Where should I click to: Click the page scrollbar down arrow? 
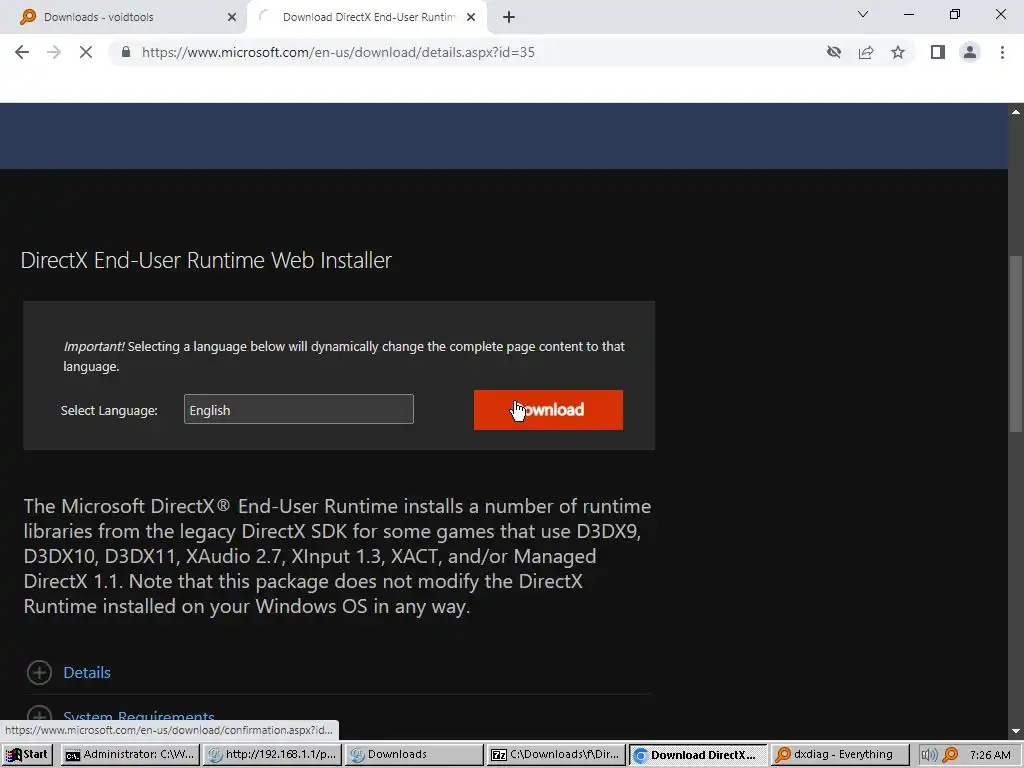click(x=1016, y=731)
